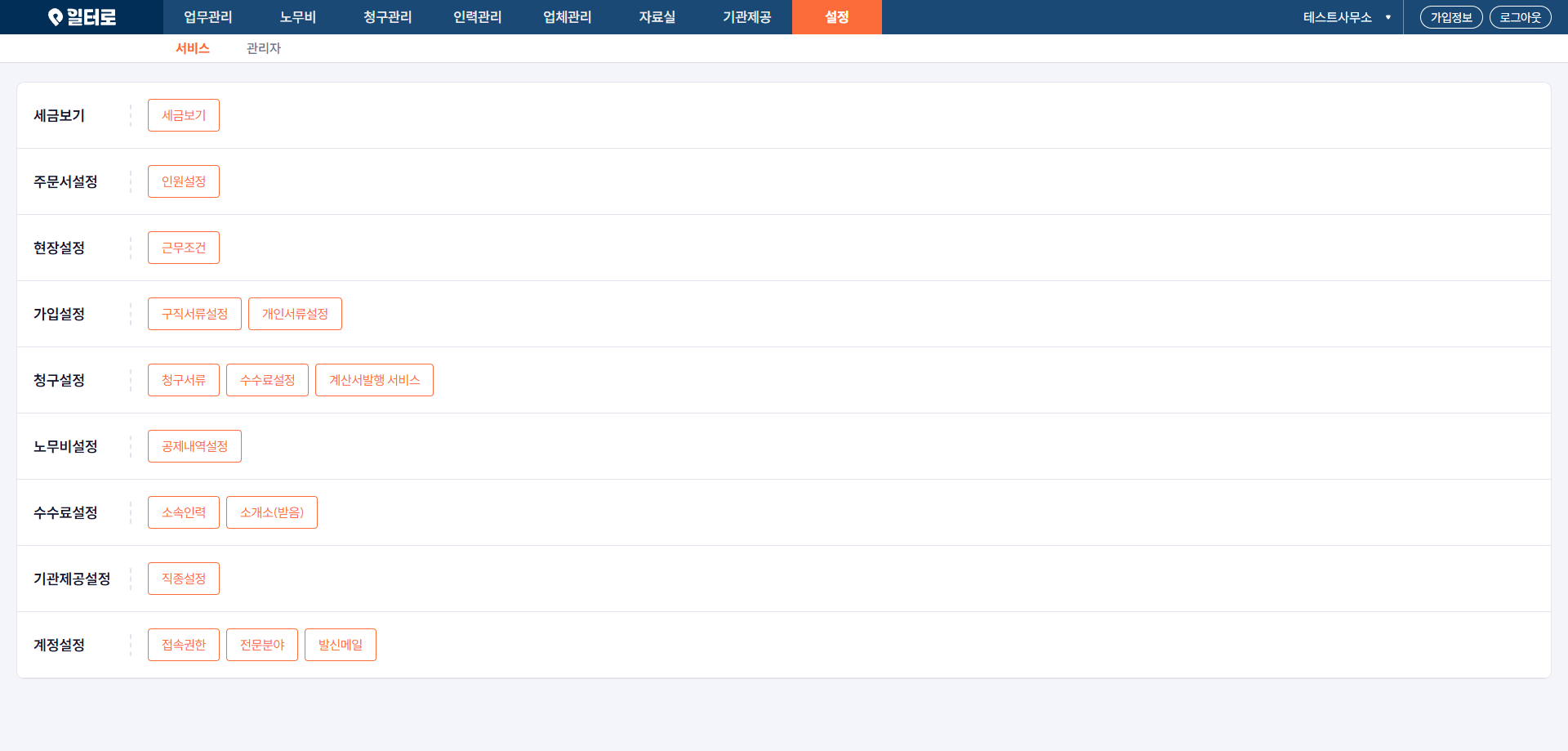Viewport: 1568px width, 751px height.
Task: Open the 세금보기 setting button
Action: pyautogui.click(x=184, y=115)
